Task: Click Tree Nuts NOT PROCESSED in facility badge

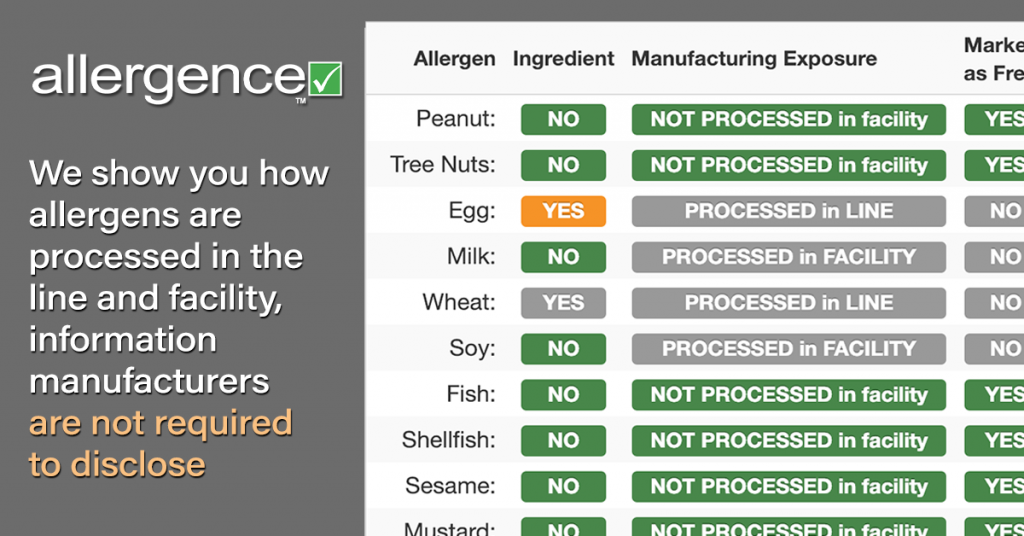Action: point(788,165)
